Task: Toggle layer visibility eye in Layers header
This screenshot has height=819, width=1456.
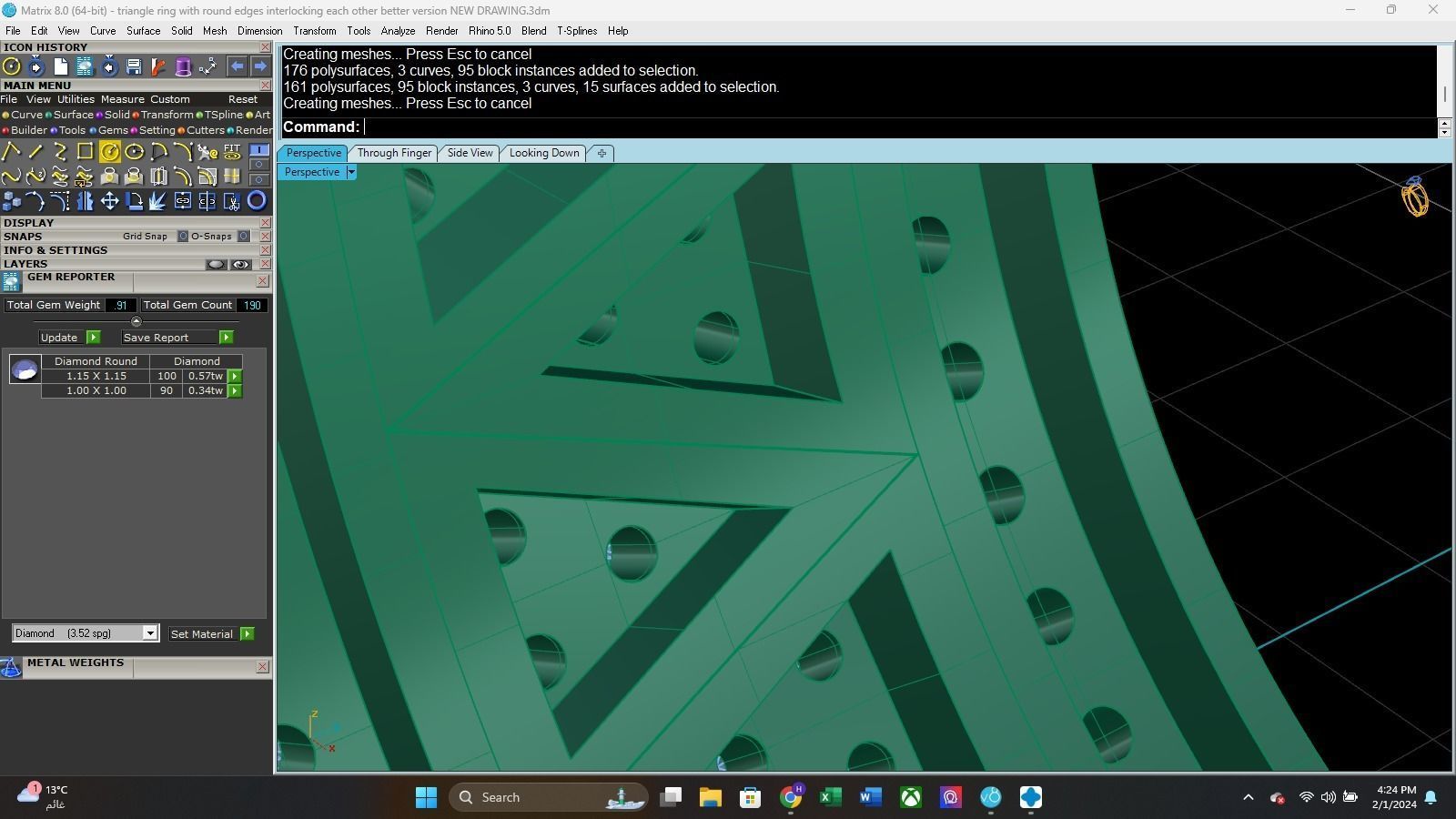Action: click(240, 265)
